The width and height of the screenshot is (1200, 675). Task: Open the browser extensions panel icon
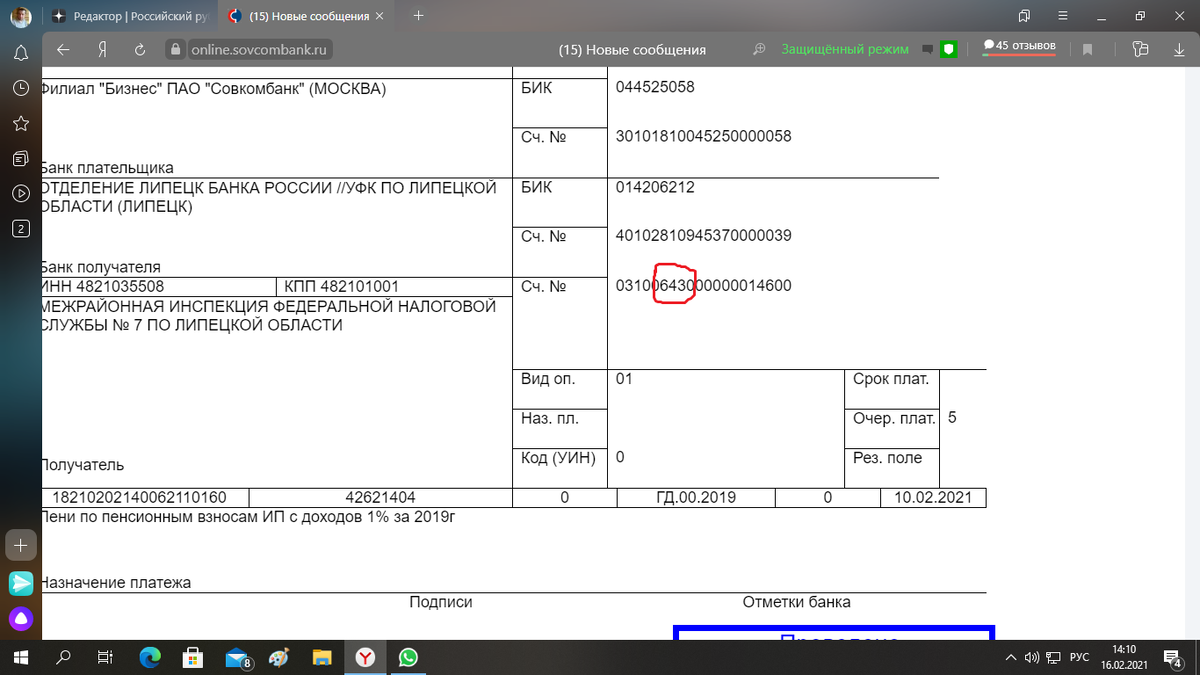(x=1141, y=49)
